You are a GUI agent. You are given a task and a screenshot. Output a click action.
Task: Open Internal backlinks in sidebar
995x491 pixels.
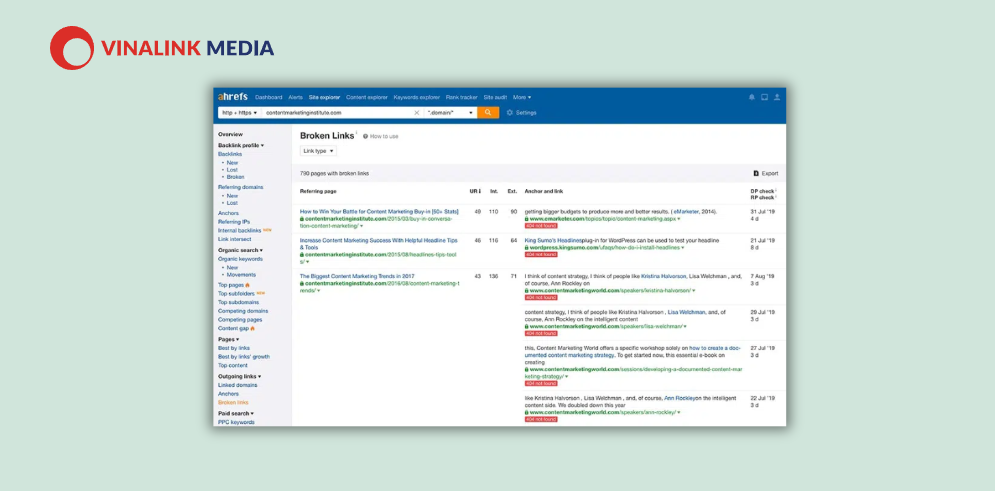click(240, 230)
